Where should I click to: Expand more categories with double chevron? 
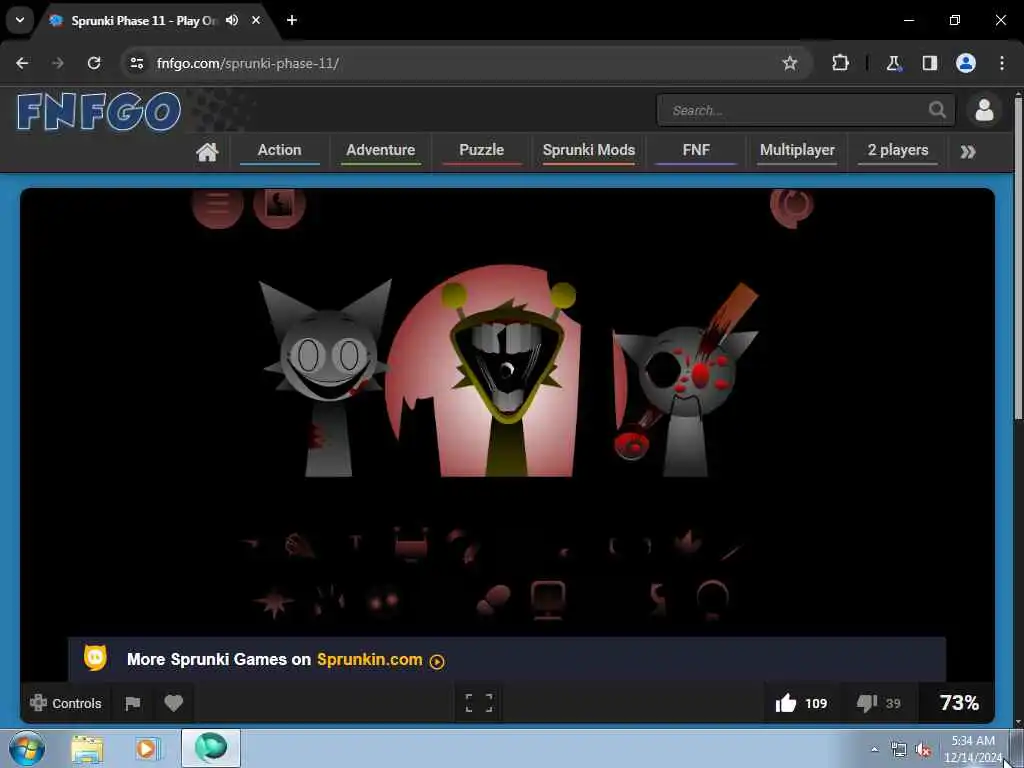pyautogui.click(x=968, y=152)
